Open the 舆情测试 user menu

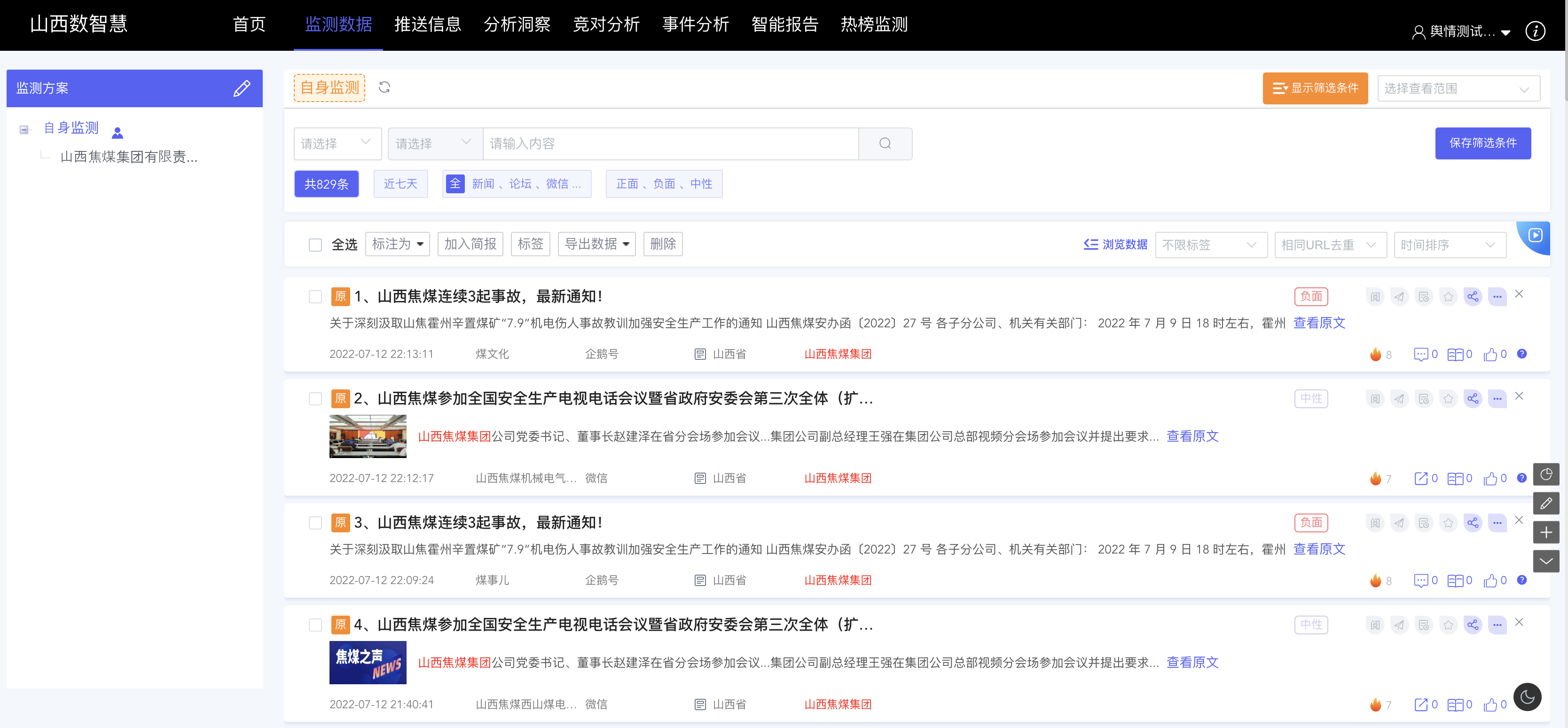(1460, 32)
